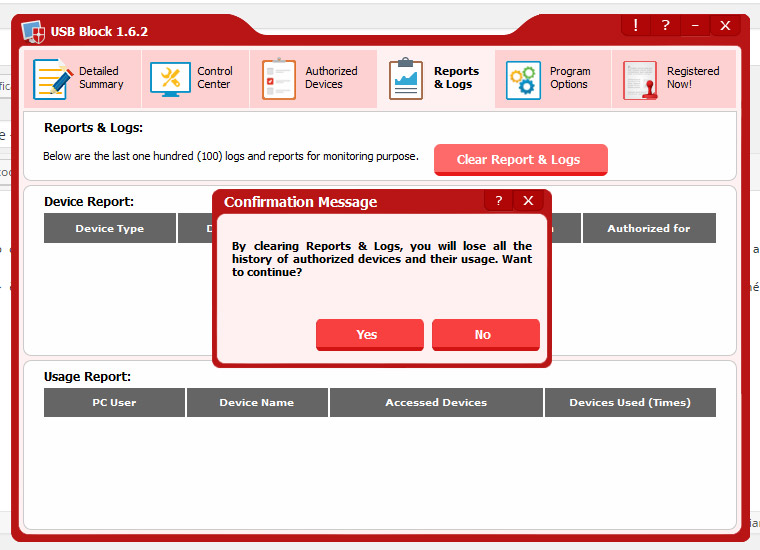Screen dimensions: 760x550
Task: Click the exclamation mark icon in title bar
Action: [x=635, y=25]
